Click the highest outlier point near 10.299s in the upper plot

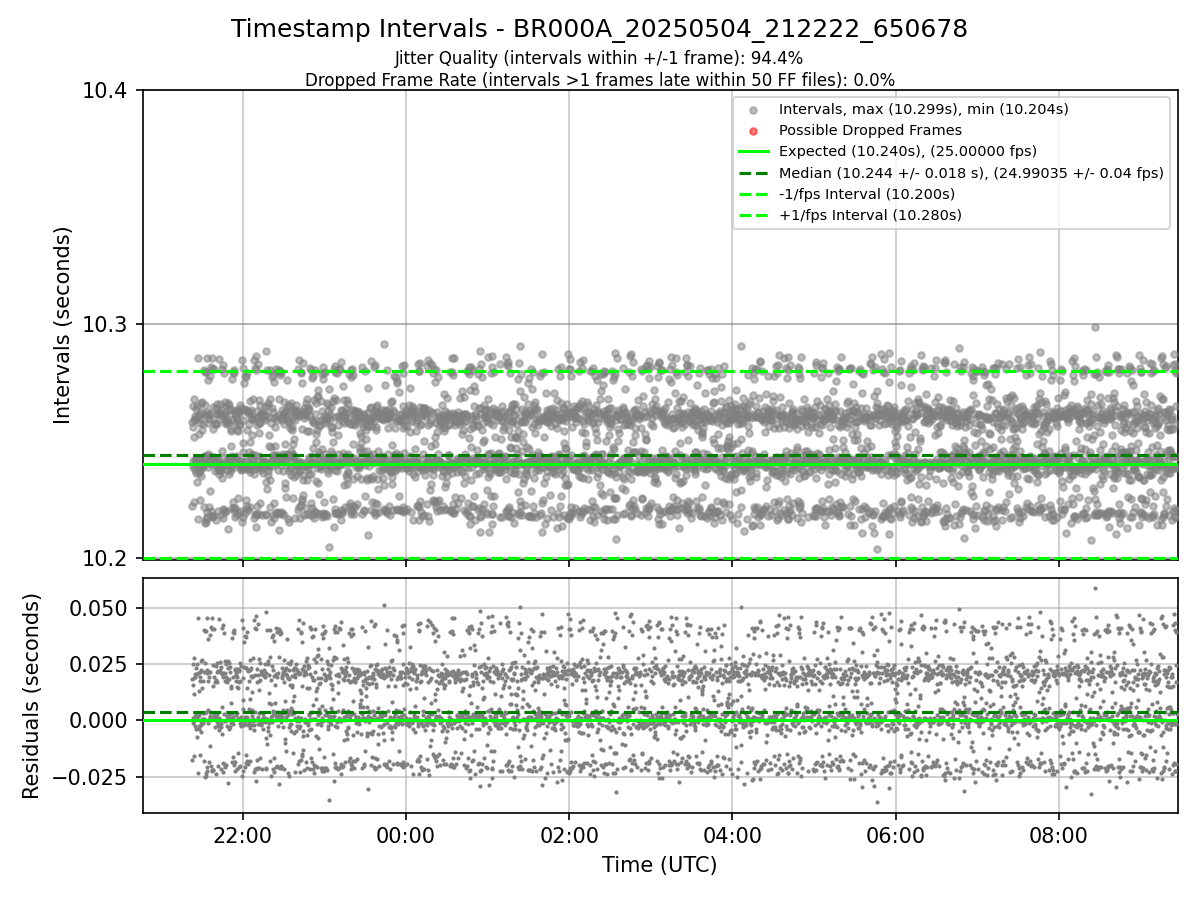(1095, 327)
